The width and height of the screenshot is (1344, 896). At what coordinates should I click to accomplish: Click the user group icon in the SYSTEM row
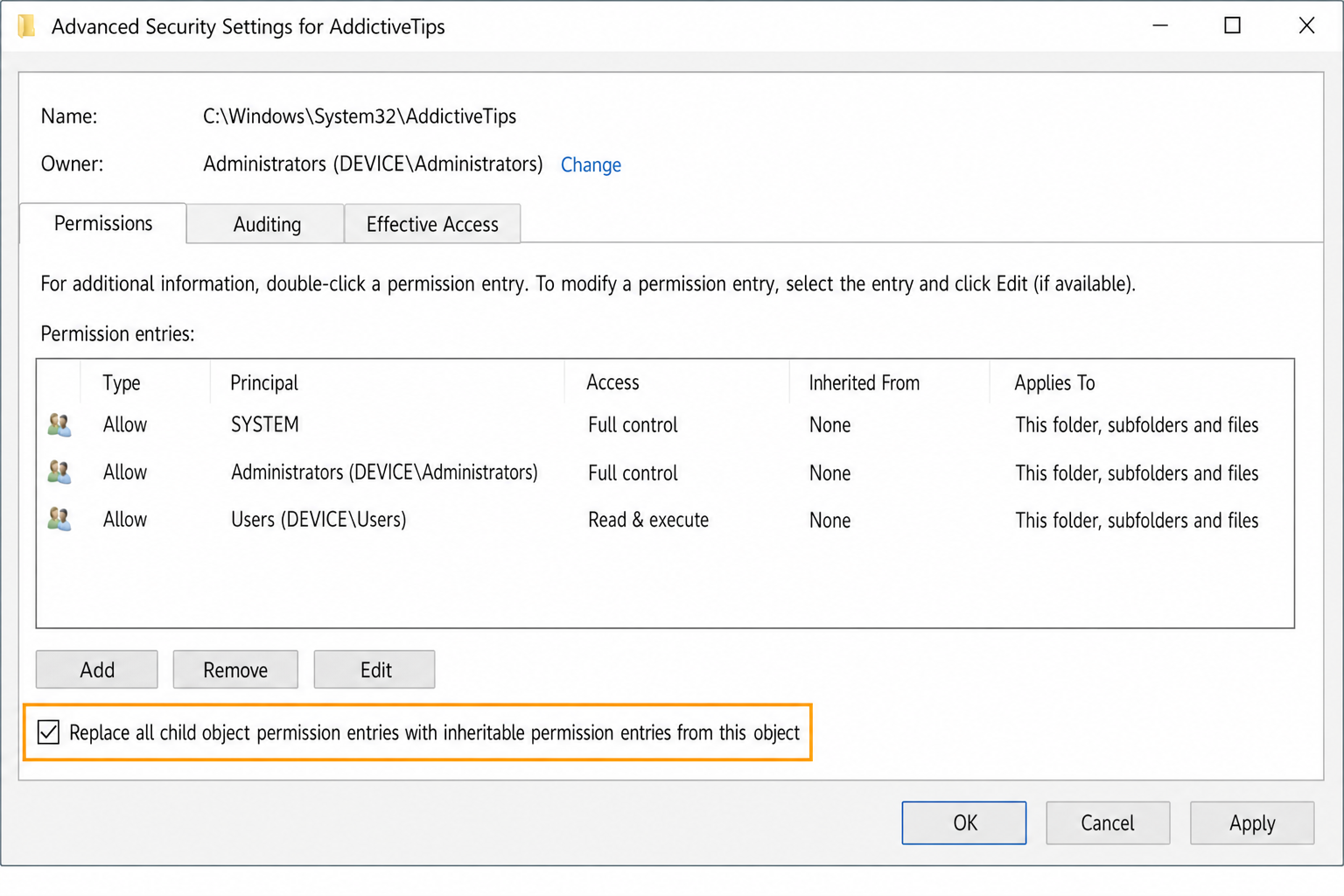tap(59, 425)
